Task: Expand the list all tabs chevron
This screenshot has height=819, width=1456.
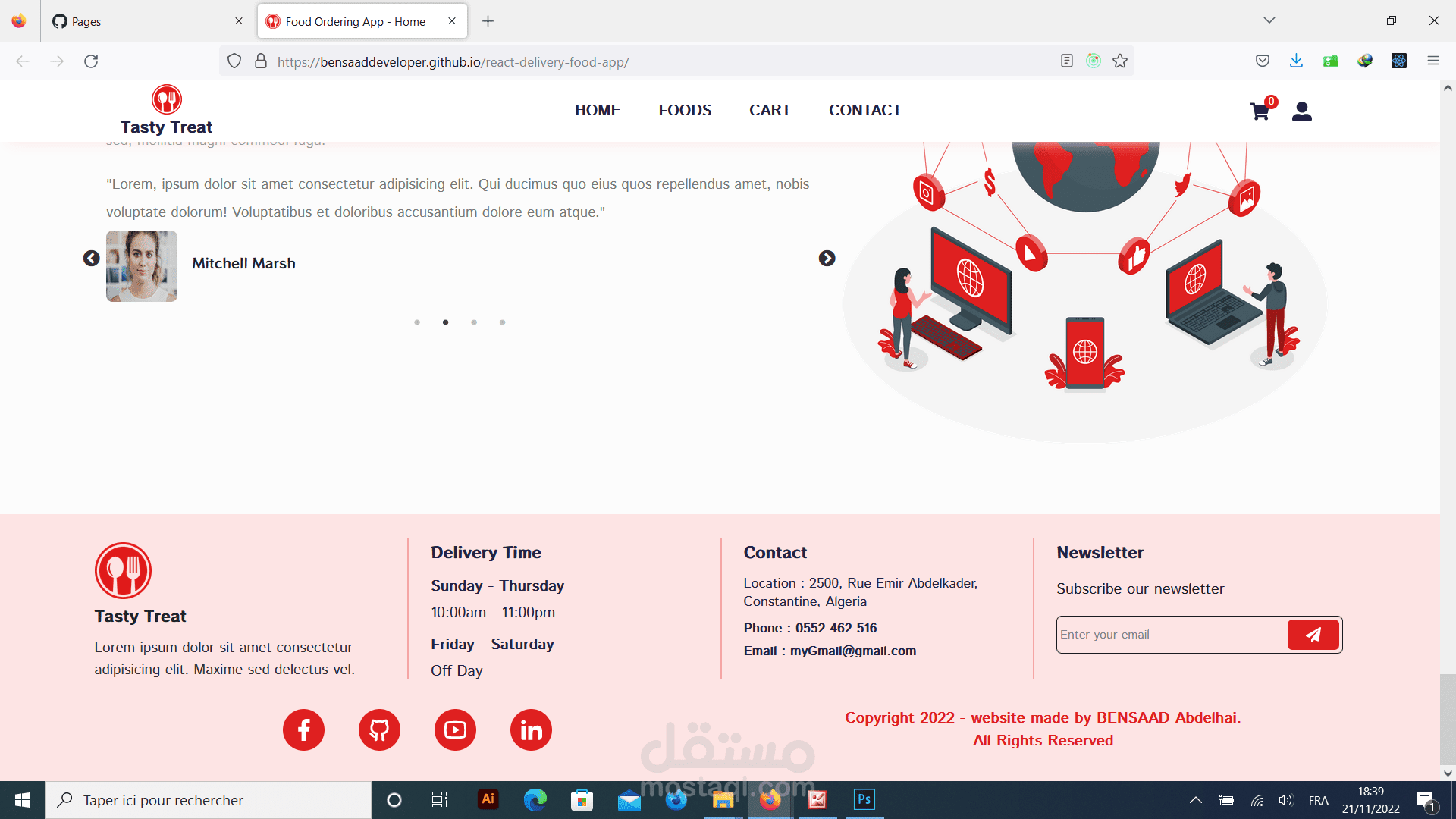Action: pos(1269,20)
